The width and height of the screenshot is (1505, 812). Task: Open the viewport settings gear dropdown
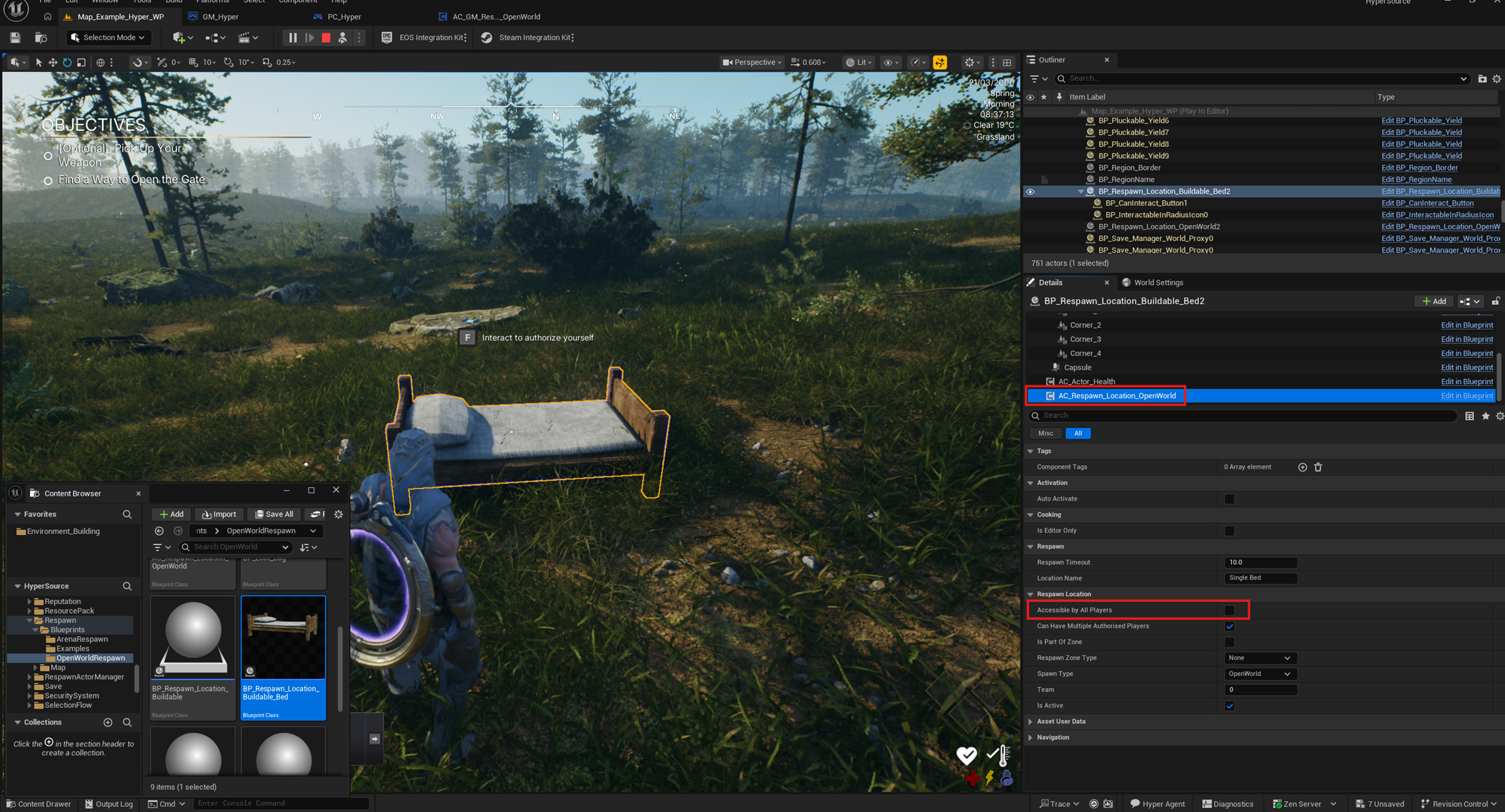(972, 63)
